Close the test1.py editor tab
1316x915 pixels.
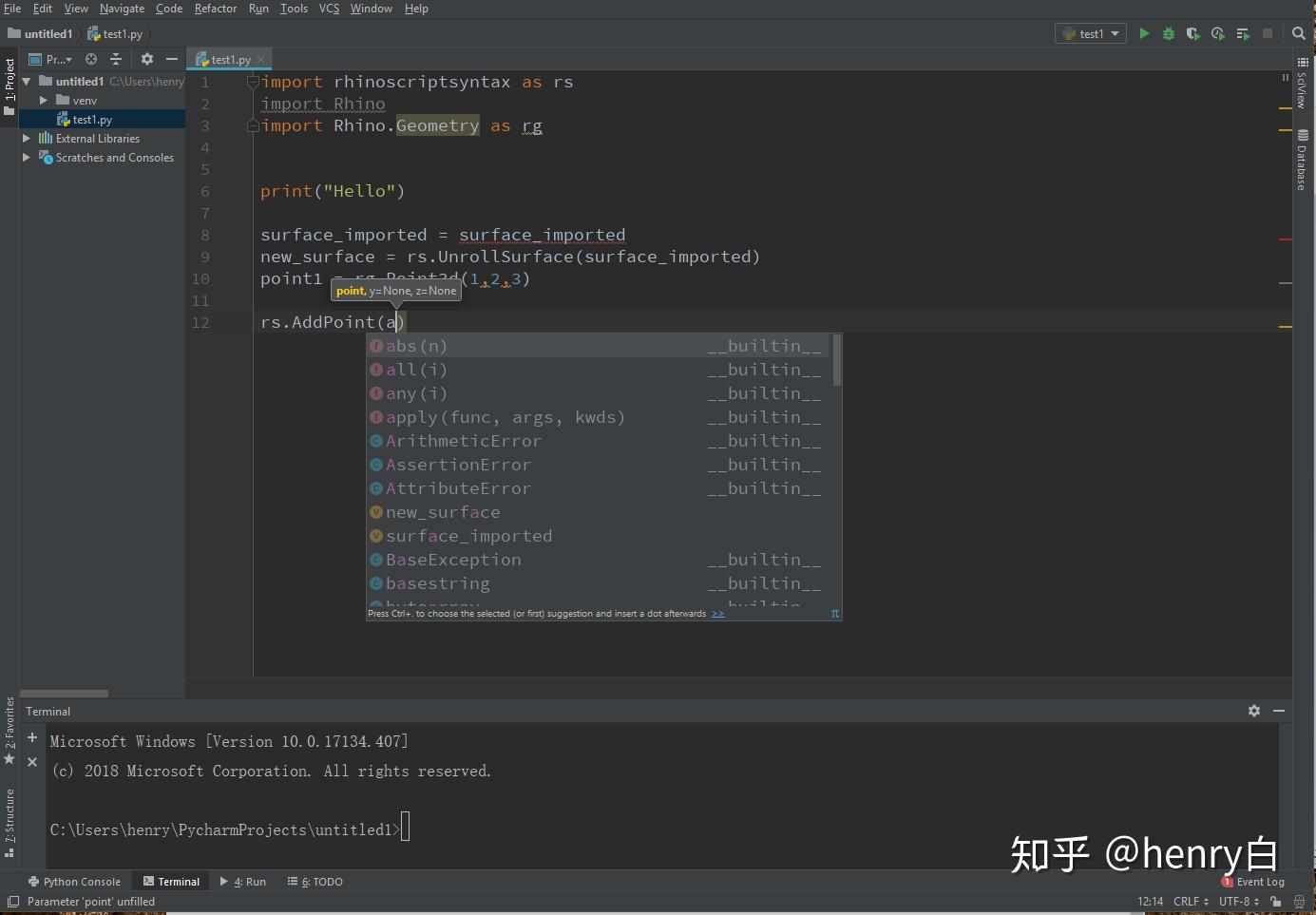(x=260, y=60)
